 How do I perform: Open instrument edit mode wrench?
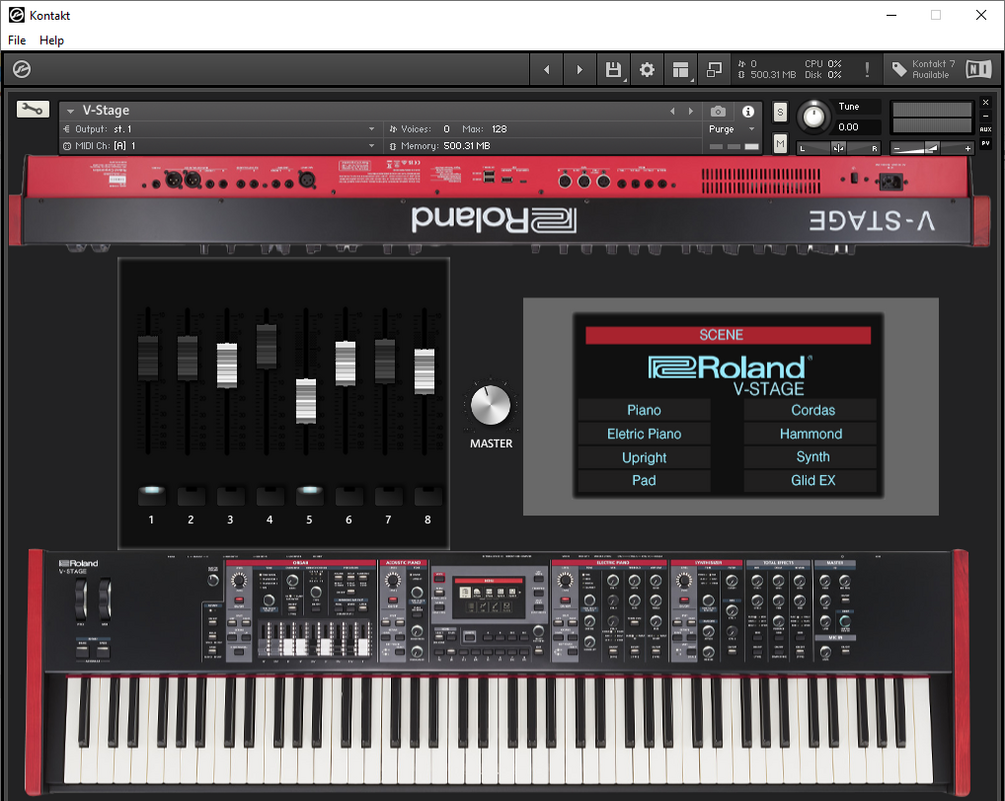[x=32, y=110]
